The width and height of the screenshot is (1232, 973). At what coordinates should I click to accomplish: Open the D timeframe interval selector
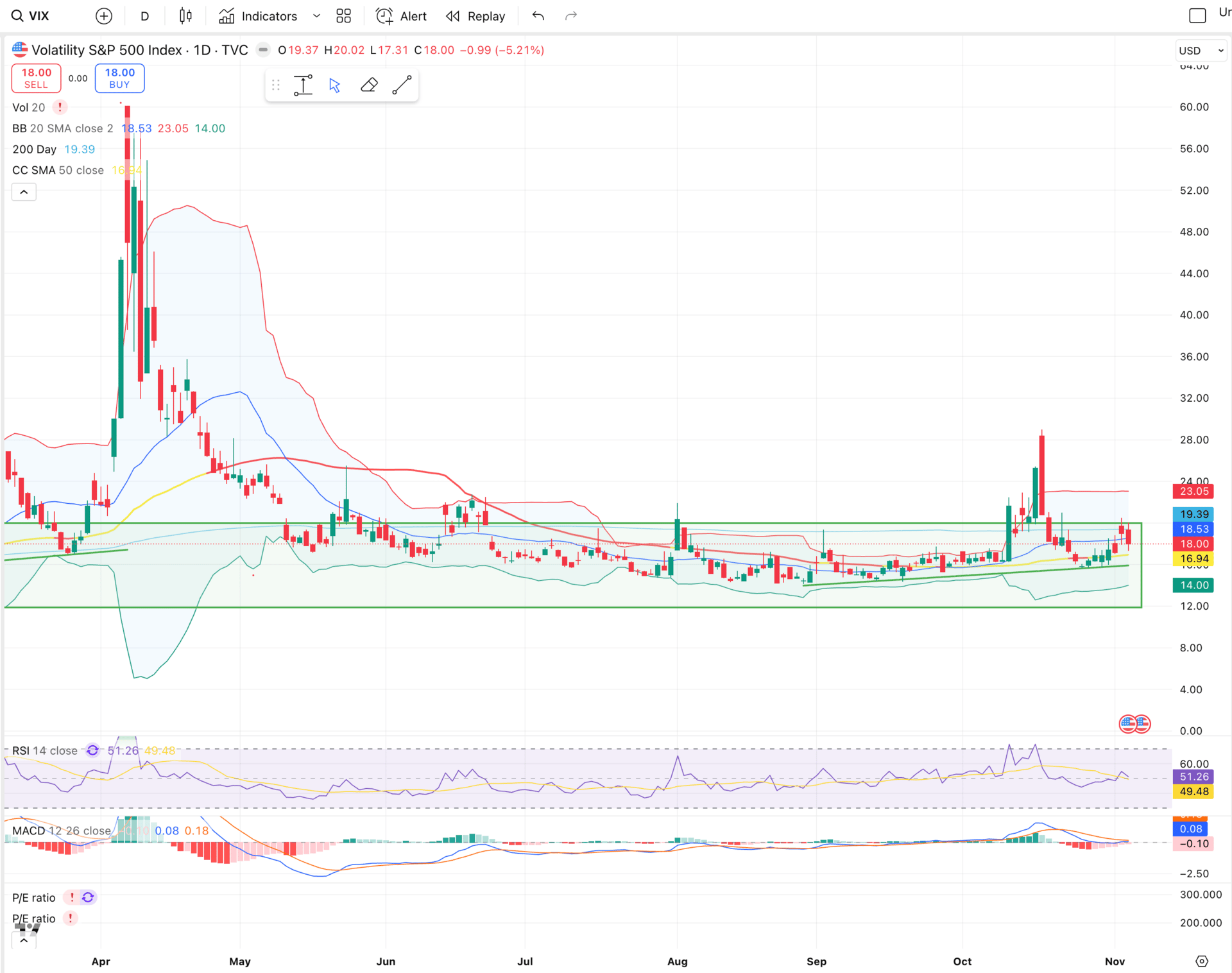(145, 16)
